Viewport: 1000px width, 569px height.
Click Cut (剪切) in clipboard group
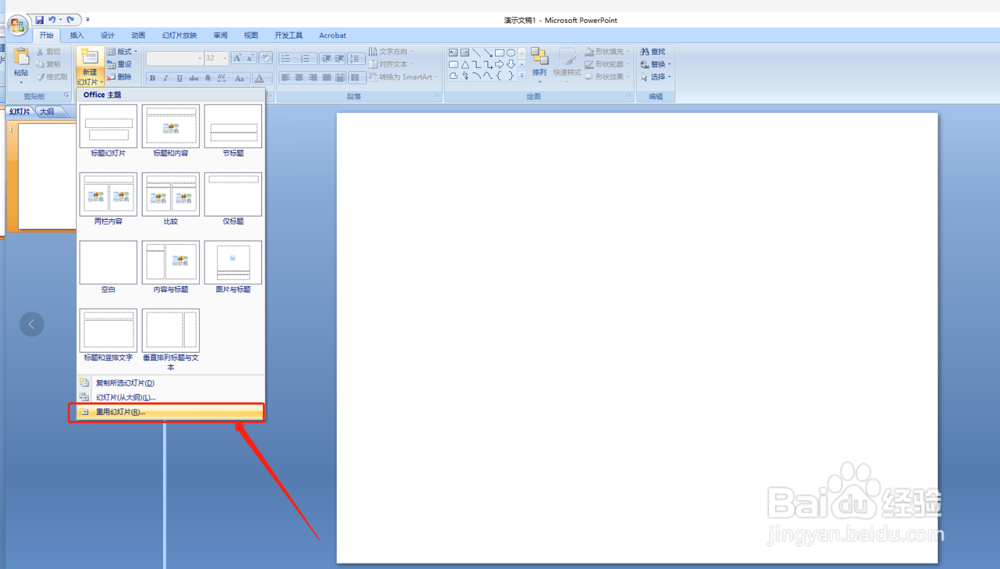pyautogui.click(x=49, y=52)
